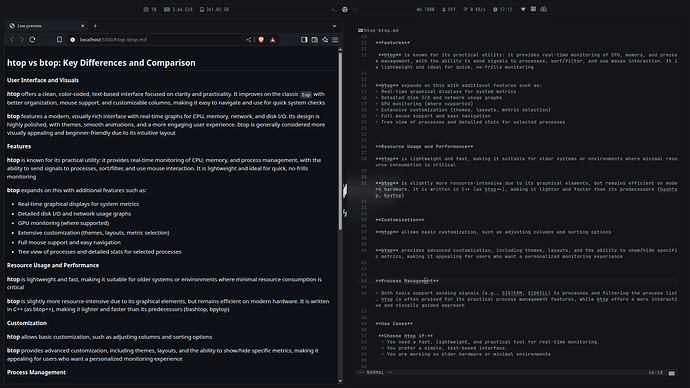Image resolution: width=690 pixels, height=388 pixels.
Task: Click the preview page vertical scrollbar thumb
Action: 340,141
